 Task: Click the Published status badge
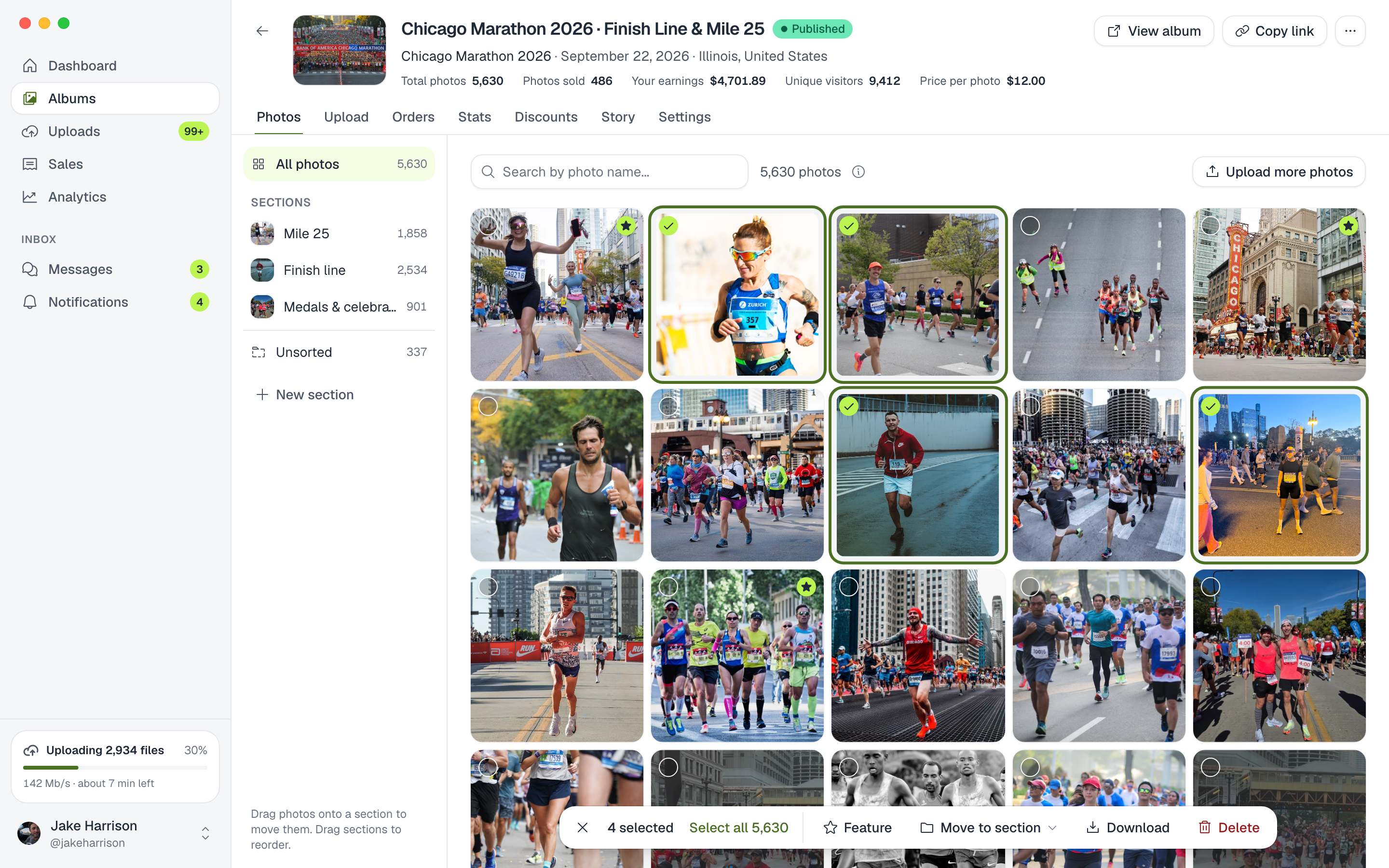812,29
